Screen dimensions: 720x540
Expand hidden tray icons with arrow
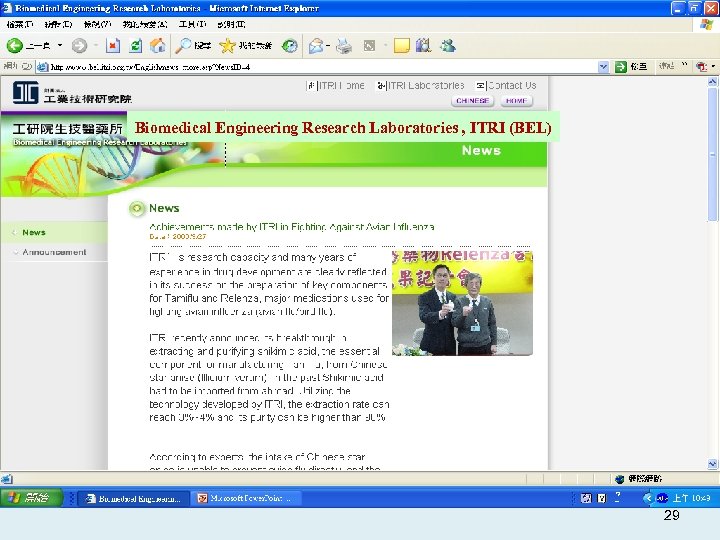(647, 498)
